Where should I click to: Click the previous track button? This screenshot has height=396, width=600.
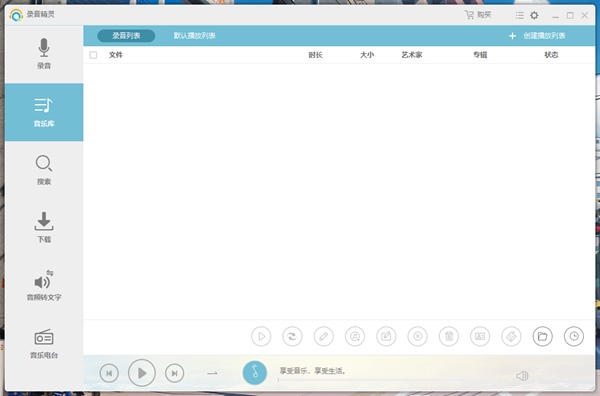click(x=109, y=373)
